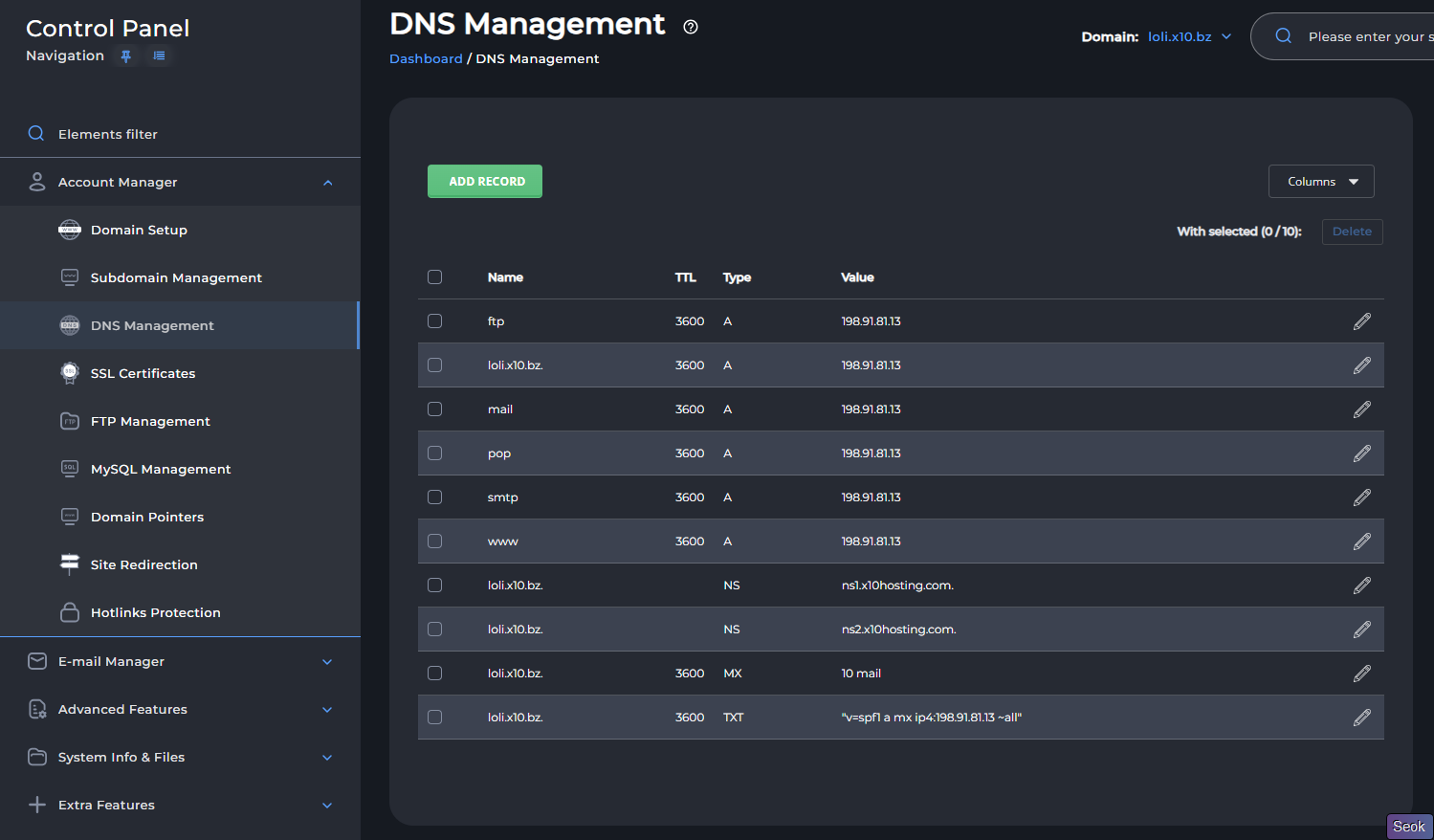The image size is (1434, 840).
Task: Edit the www A record pencil icon
Action: click(1361, 542)
